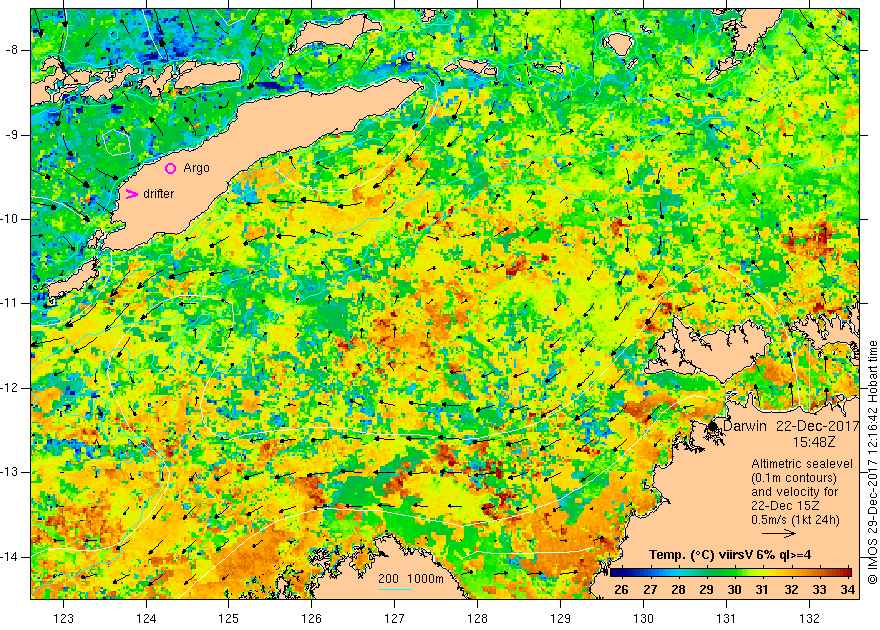Click the colorbar value label 26

click(621, 590)
